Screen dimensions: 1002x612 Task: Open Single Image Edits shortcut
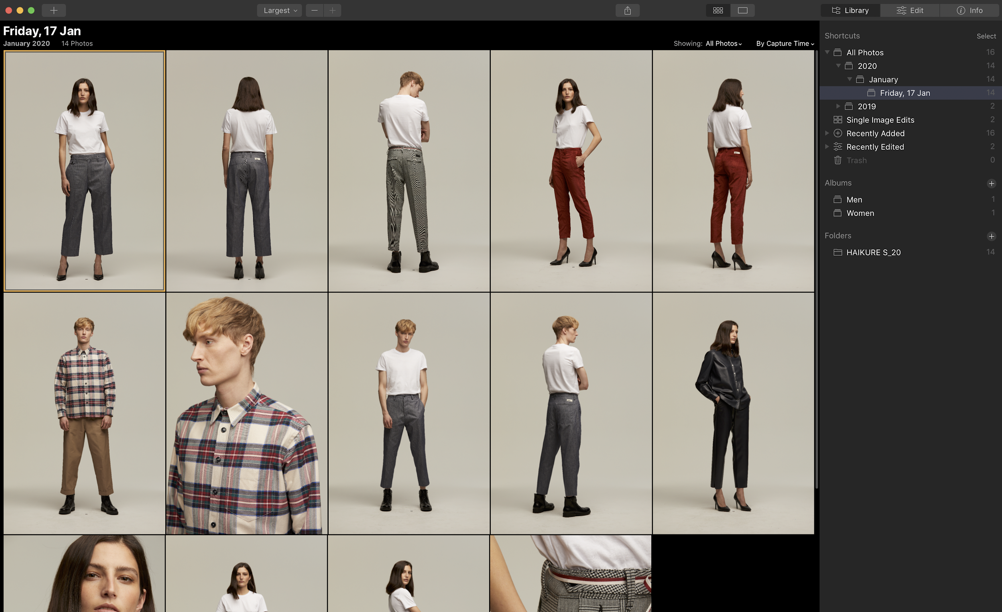[x=879, y=120]
